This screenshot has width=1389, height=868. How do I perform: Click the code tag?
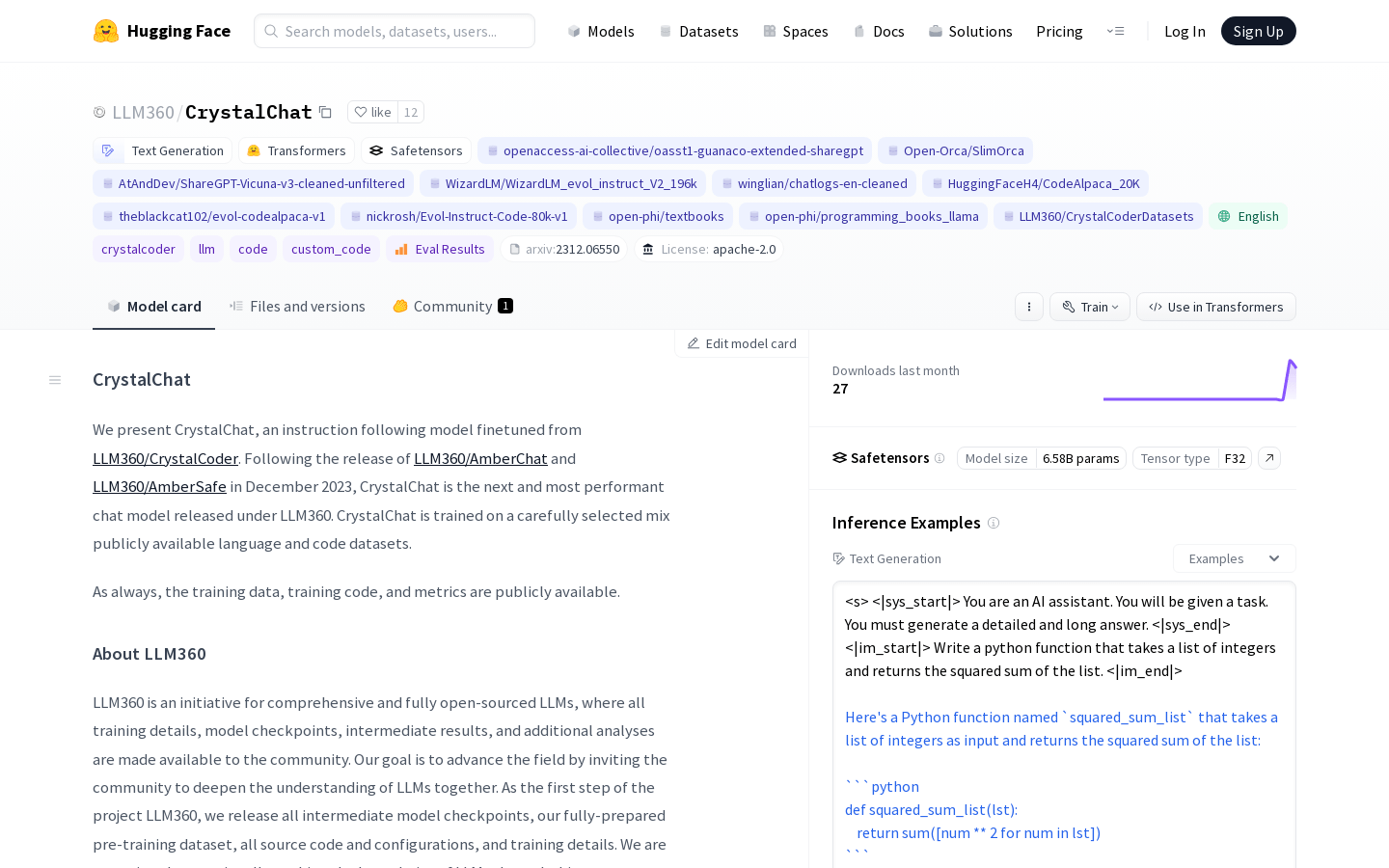click(253, 249)
